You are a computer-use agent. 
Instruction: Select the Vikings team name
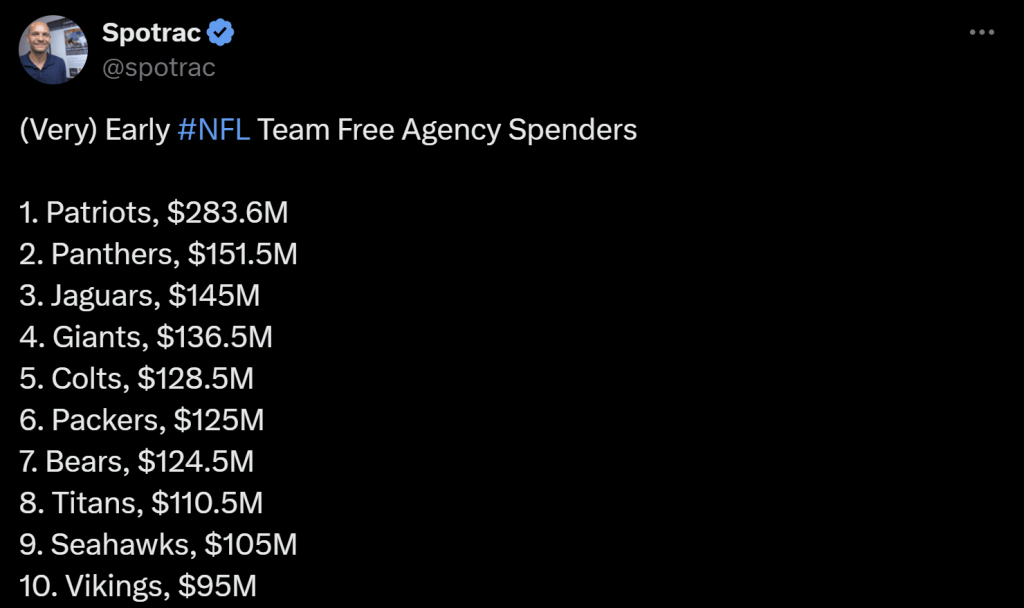[114, 585]
